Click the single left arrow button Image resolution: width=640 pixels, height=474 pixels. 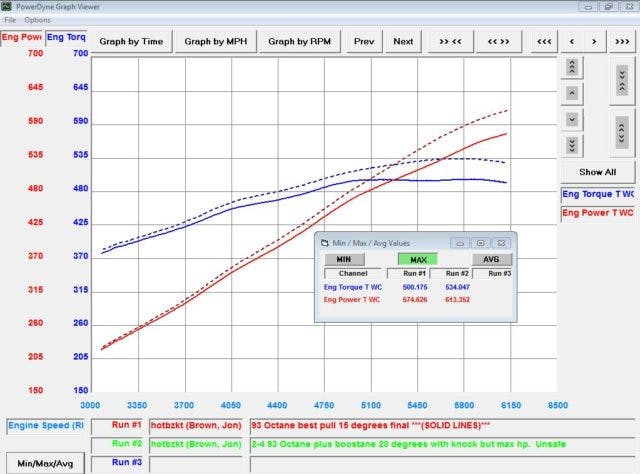[571, 41]
